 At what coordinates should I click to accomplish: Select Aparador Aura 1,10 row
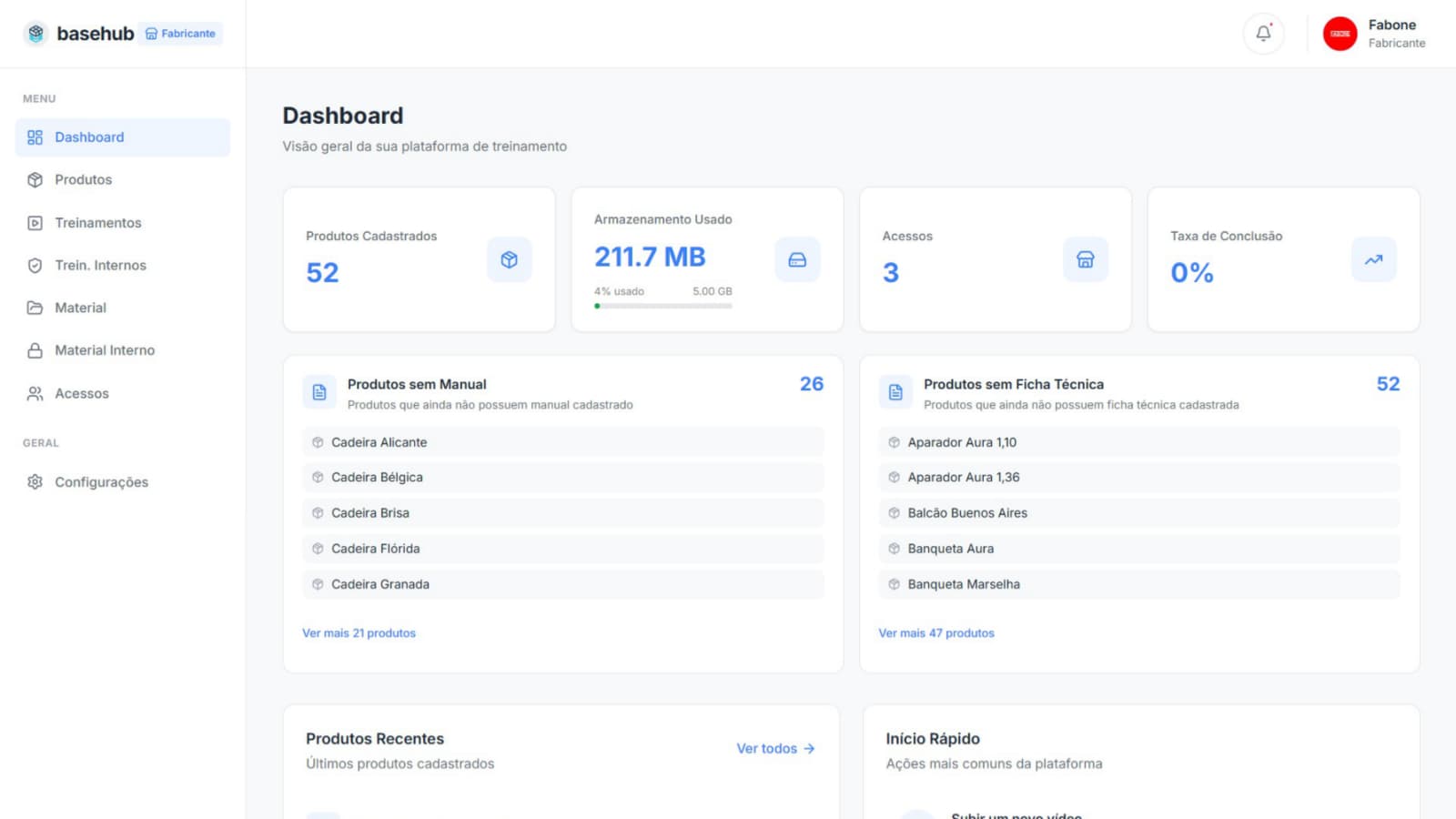pos(1139,442)
